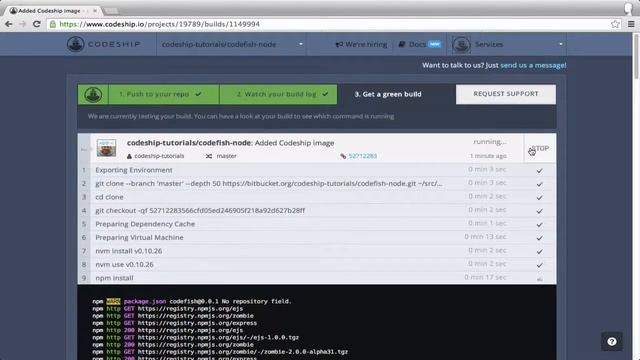Select step 1 Push to your repo

point(164,94)
